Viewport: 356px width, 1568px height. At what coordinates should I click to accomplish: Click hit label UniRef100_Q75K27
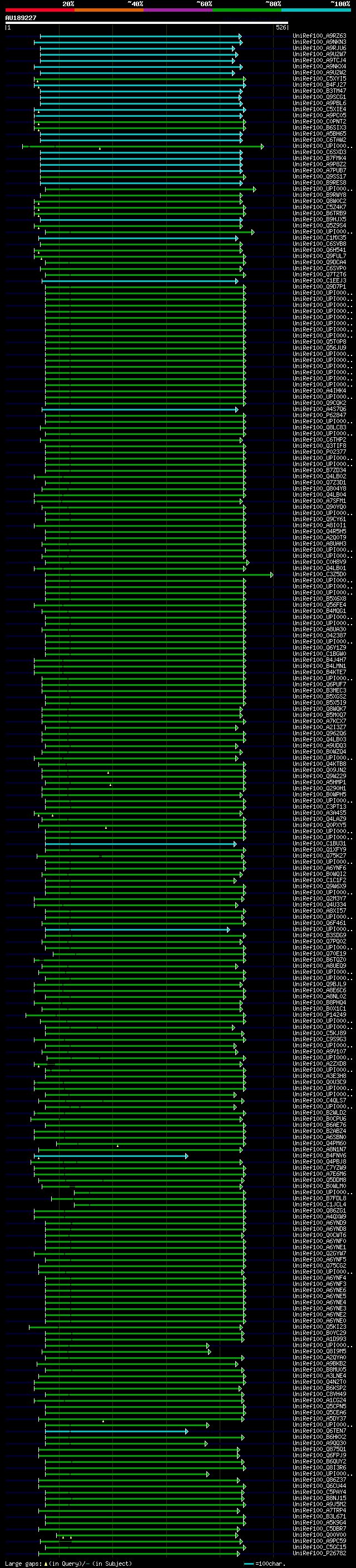319,856
